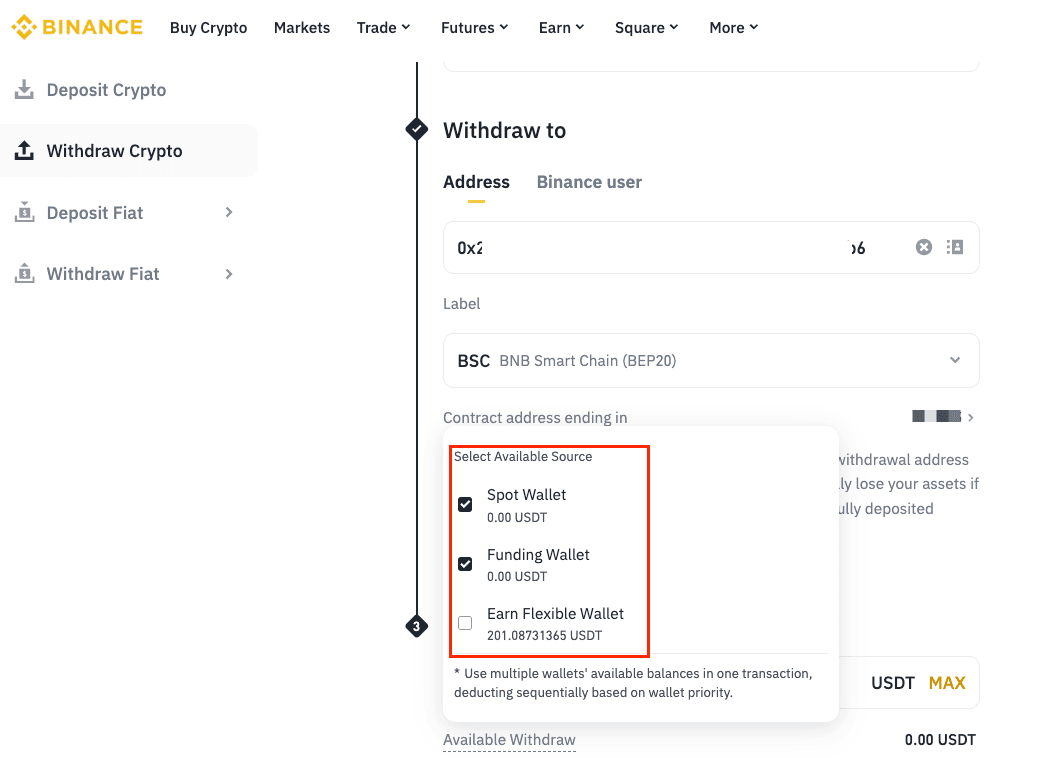This screenshot has height=758, width=1048.
Task: Click the MAX amount button
Action: click(x=946, y=683)
